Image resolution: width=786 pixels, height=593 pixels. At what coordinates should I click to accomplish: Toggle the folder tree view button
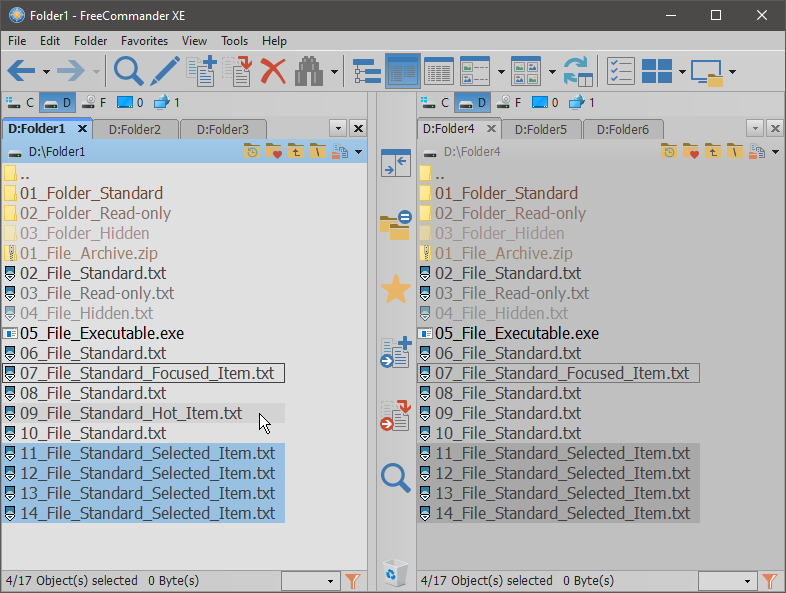click(367, 71)
